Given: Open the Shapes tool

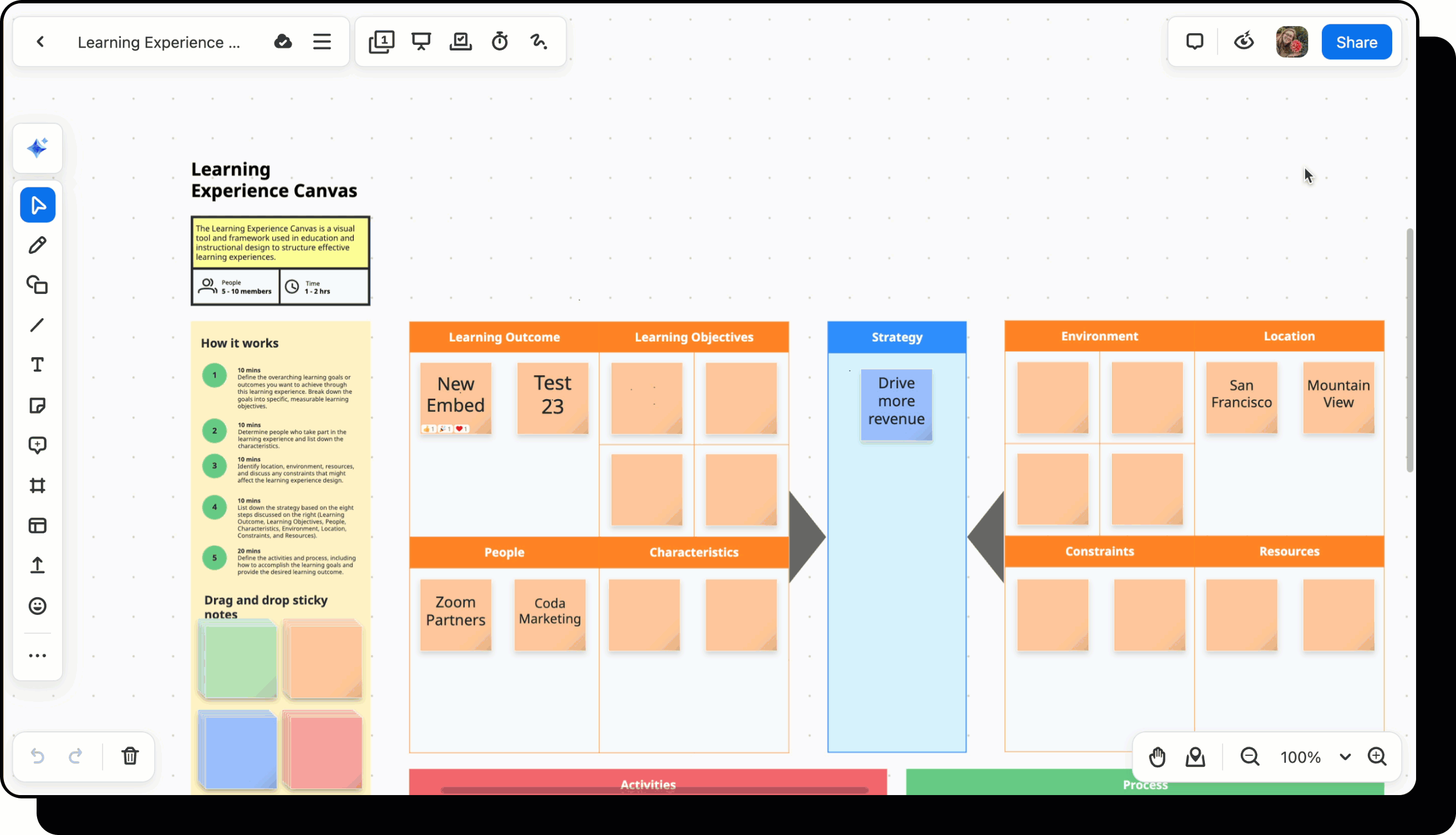Looking at the screenshot, I should coord(37,285).
